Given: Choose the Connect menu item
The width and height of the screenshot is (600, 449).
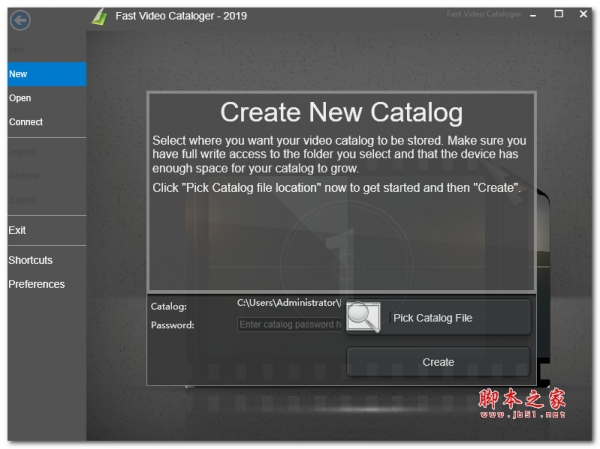Looking at the screenshot, I should pos(47,122).
